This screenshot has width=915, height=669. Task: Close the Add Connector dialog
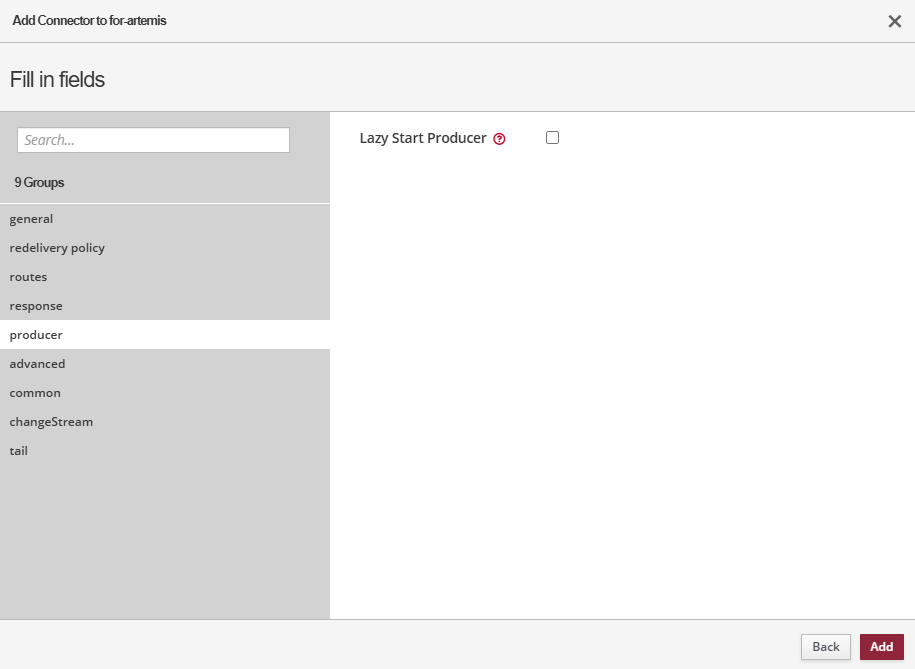point(894,21)
